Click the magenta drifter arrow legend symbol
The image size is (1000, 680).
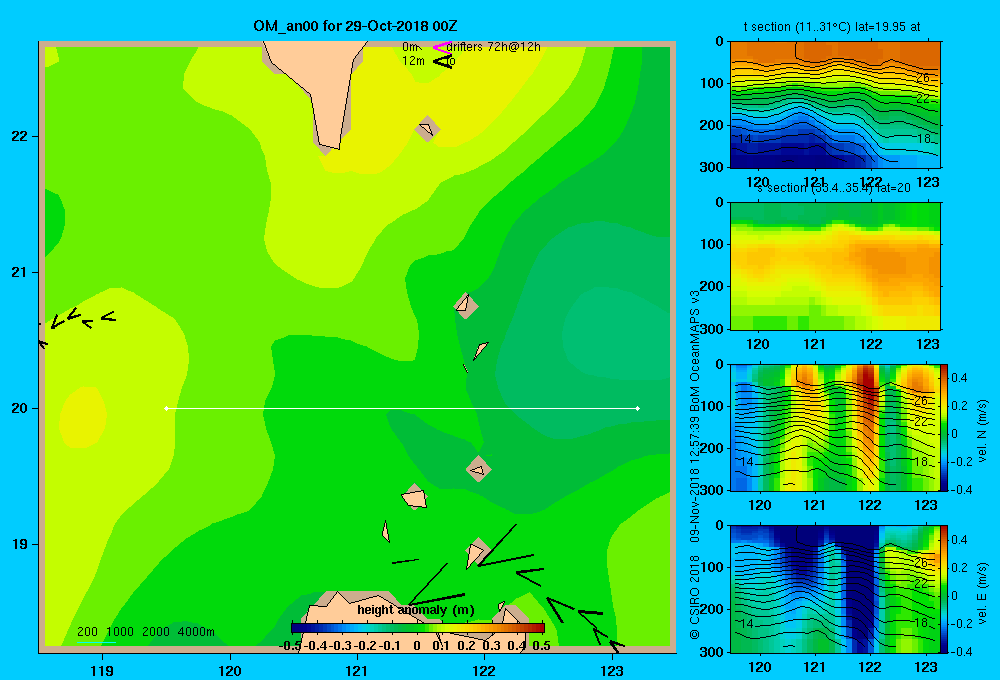pyautogui.click(x=442, y=47)
